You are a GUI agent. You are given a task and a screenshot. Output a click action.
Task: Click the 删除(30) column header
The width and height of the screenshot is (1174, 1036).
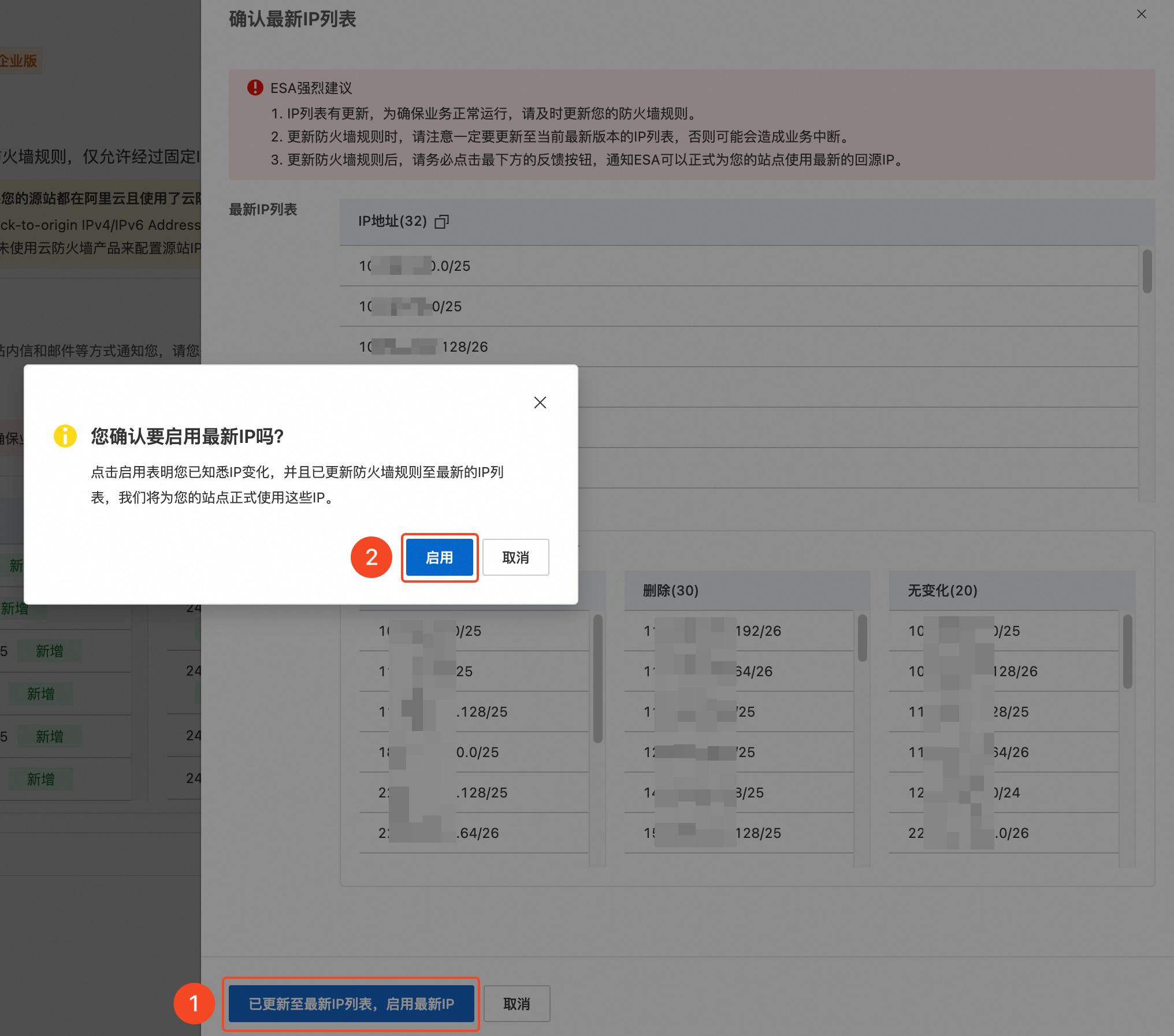[x=670, y=590]
